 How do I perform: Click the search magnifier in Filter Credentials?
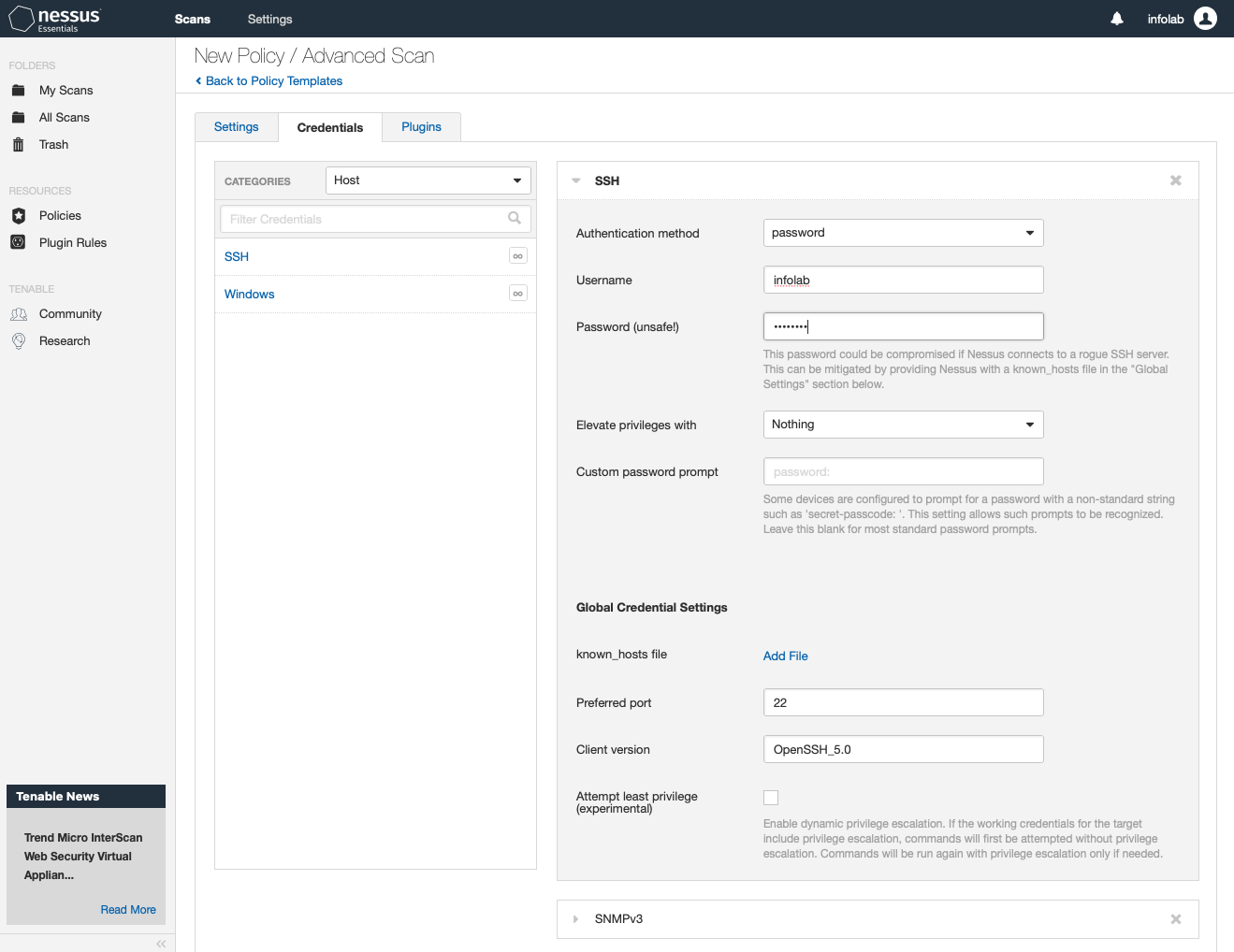pyautogui.click(x=515, y=219)
